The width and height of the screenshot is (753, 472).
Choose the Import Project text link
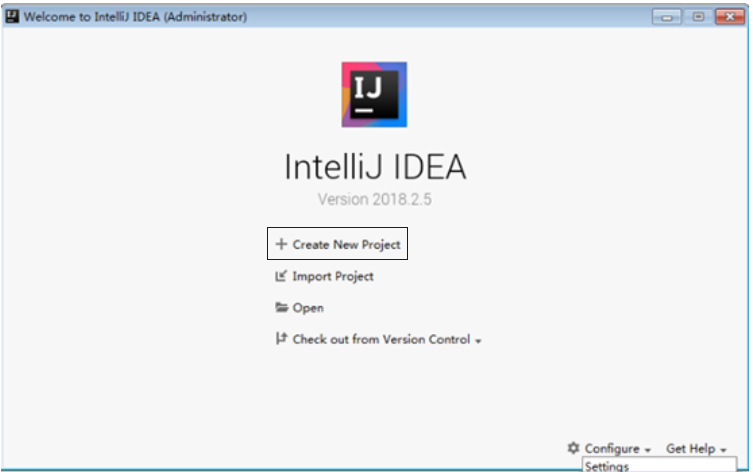333,276
